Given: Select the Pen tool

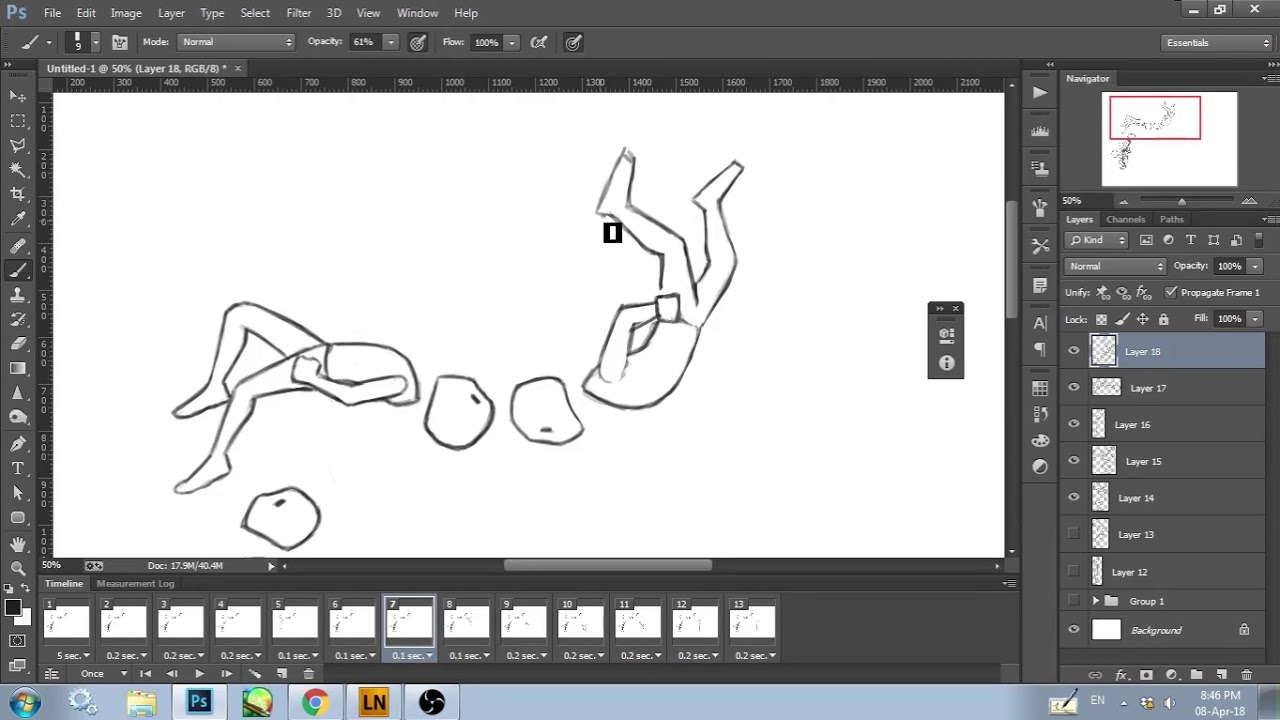Looking at the screenshot, I should [x=18, y=443].
